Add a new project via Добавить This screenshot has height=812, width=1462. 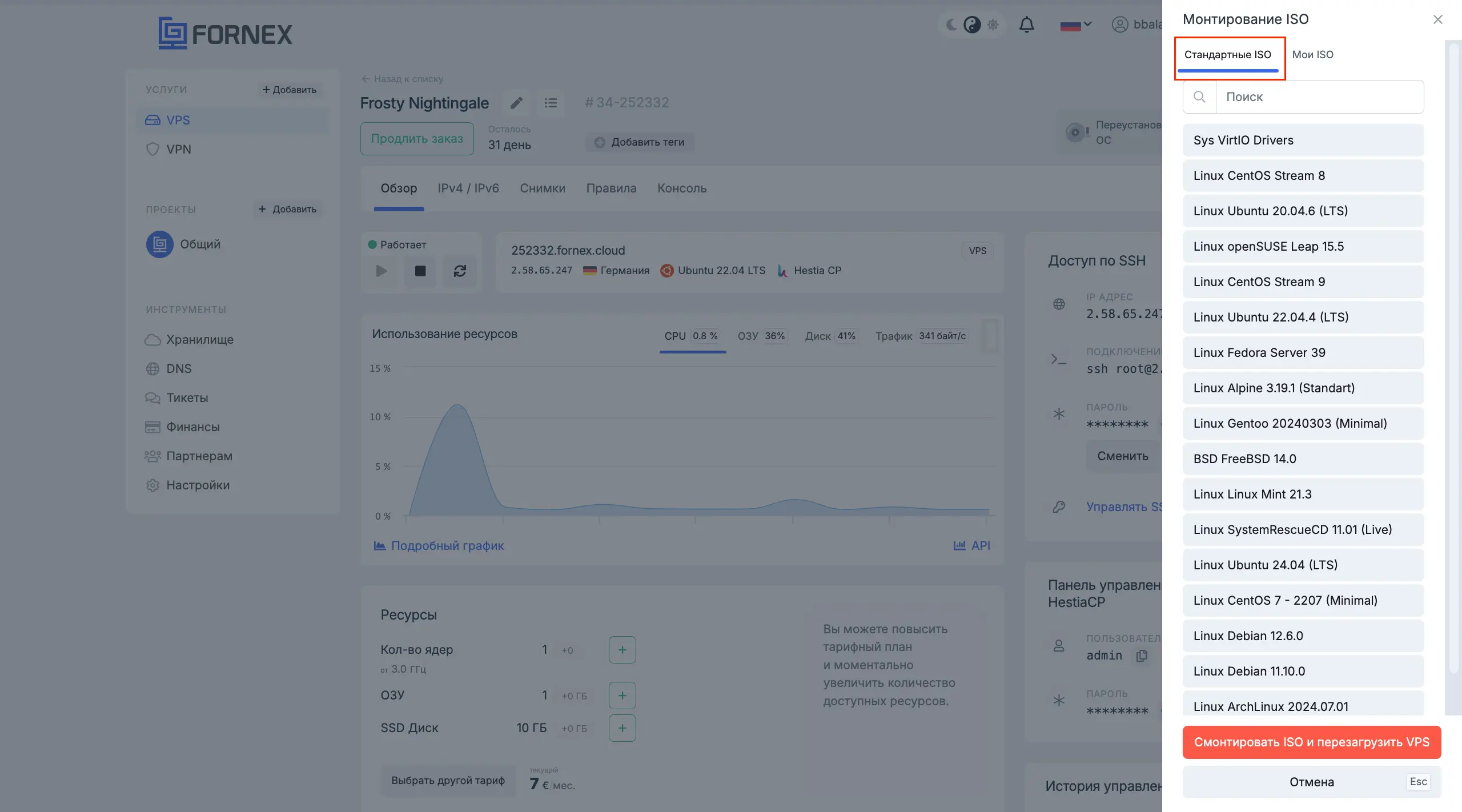[287, 209]
